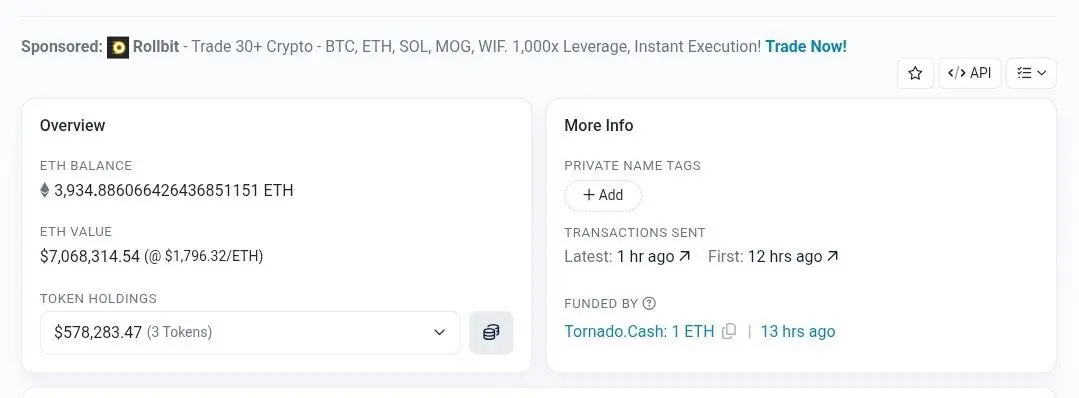1079x398 pixels.
Task: Expand the checklist options dropdown
Action: [x=1031, y=73]
